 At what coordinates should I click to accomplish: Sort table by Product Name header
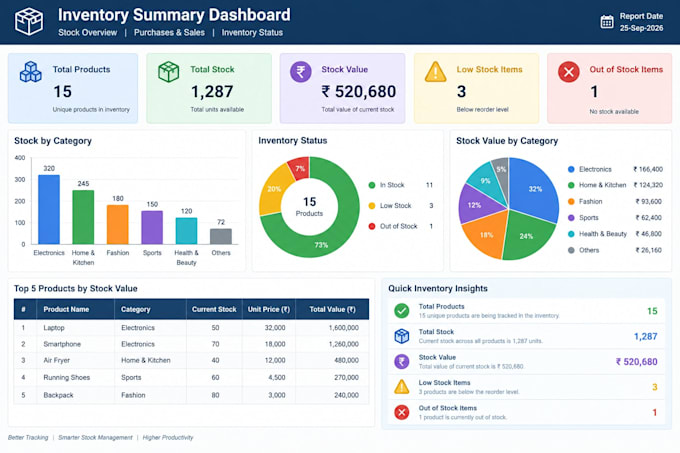click(66, 309)
